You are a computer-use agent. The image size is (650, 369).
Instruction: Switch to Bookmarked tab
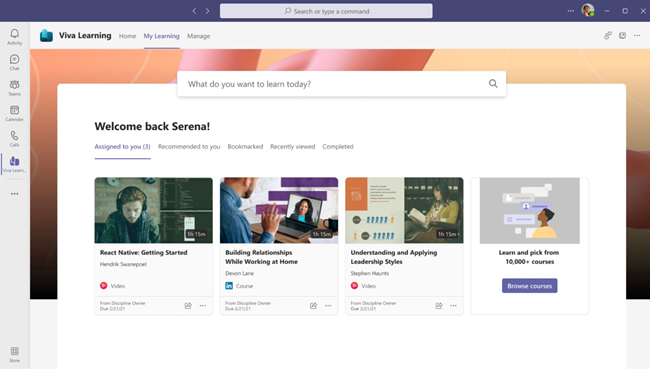coord(245,146)
